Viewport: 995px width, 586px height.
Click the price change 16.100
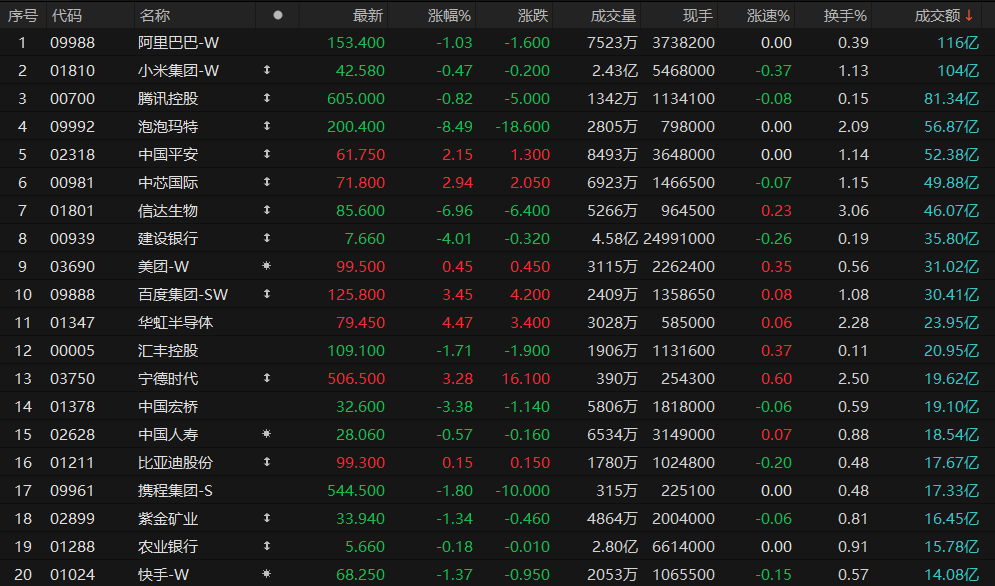coord(525,378)
